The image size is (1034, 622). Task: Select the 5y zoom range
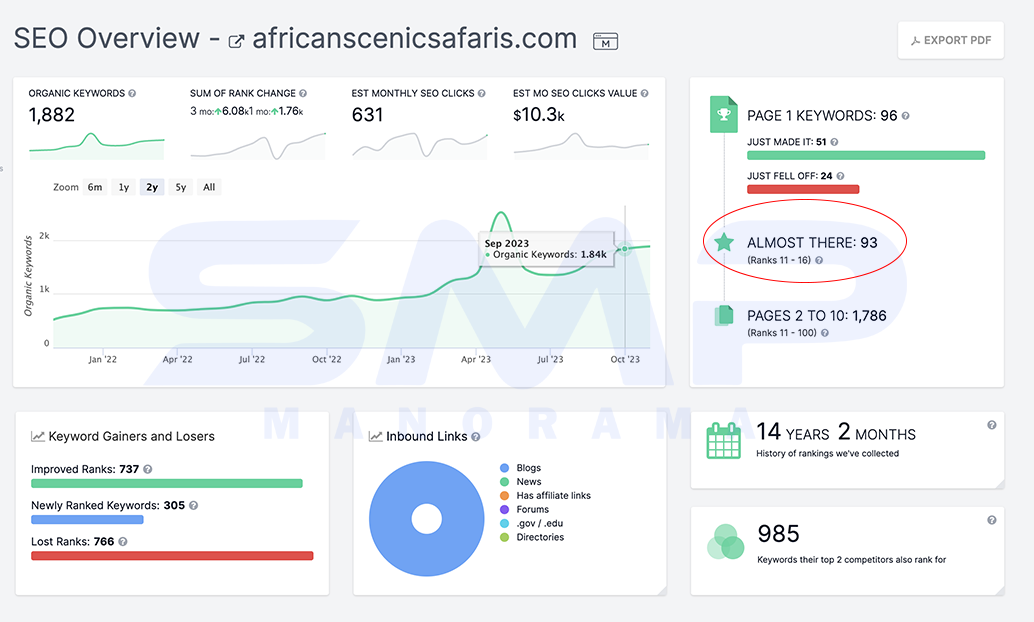181,187
